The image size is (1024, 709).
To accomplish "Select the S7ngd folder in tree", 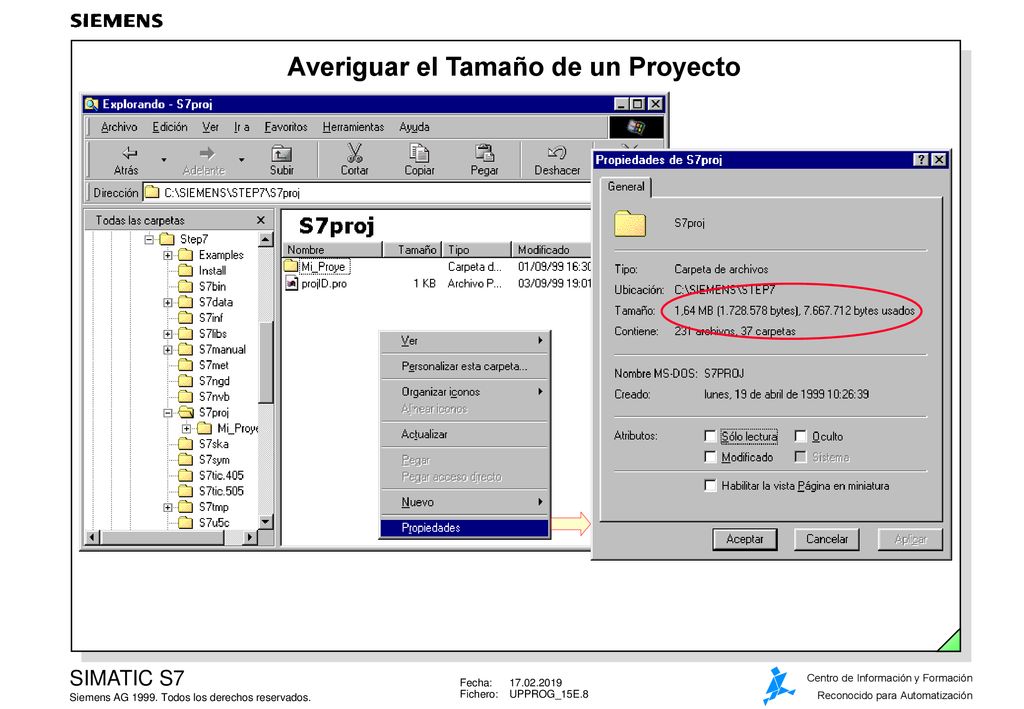I will 204,381.
